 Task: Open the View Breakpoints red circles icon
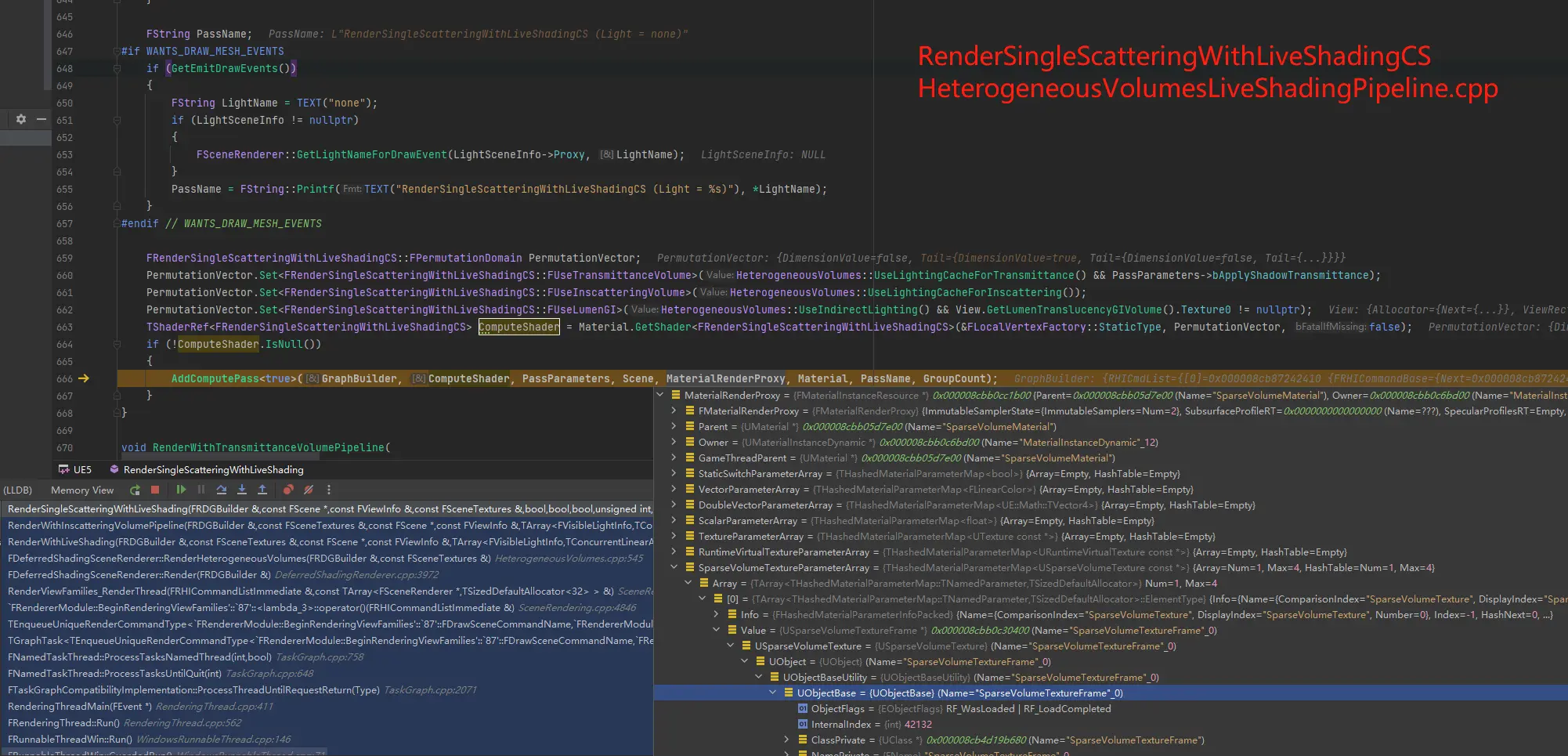tap(288, 490)
